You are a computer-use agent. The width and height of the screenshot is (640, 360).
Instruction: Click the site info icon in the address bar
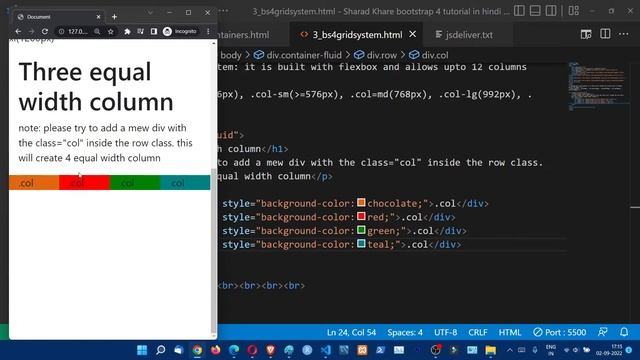pyautogui.click(x=61, y=31)
